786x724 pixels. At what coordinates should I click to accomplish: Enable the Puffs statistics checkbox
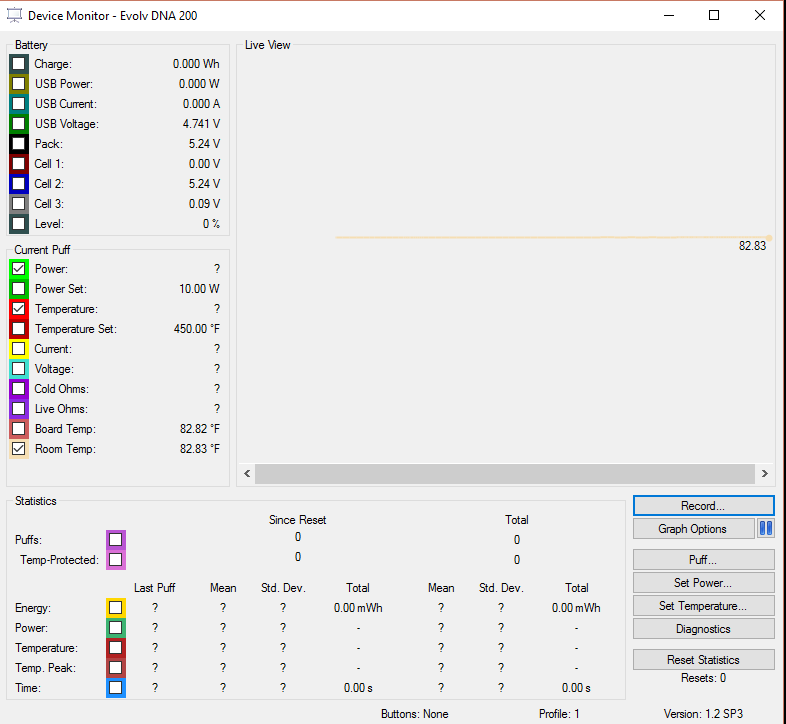tap(116, 540)
